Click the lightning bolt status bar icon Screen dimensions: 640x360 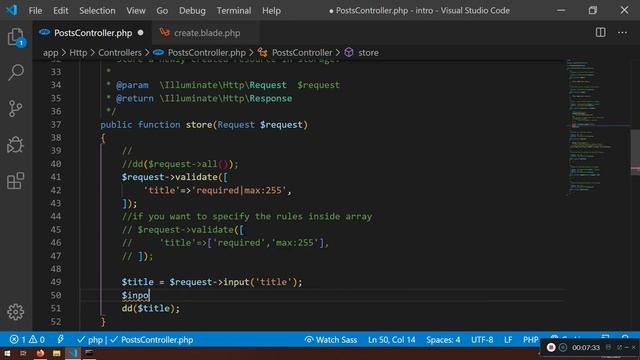(x=60, y=340)
